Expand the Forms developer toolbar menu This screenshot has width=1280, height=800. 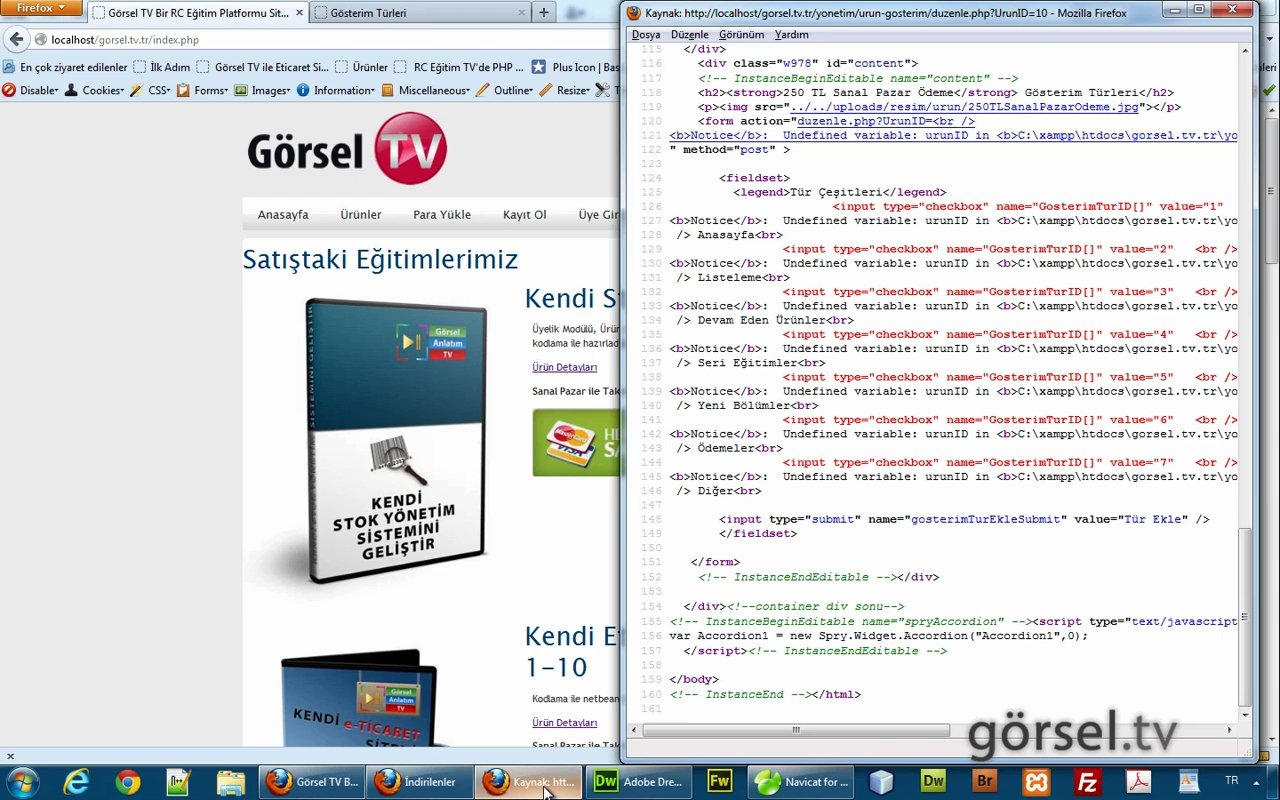[x=204, y=90]
